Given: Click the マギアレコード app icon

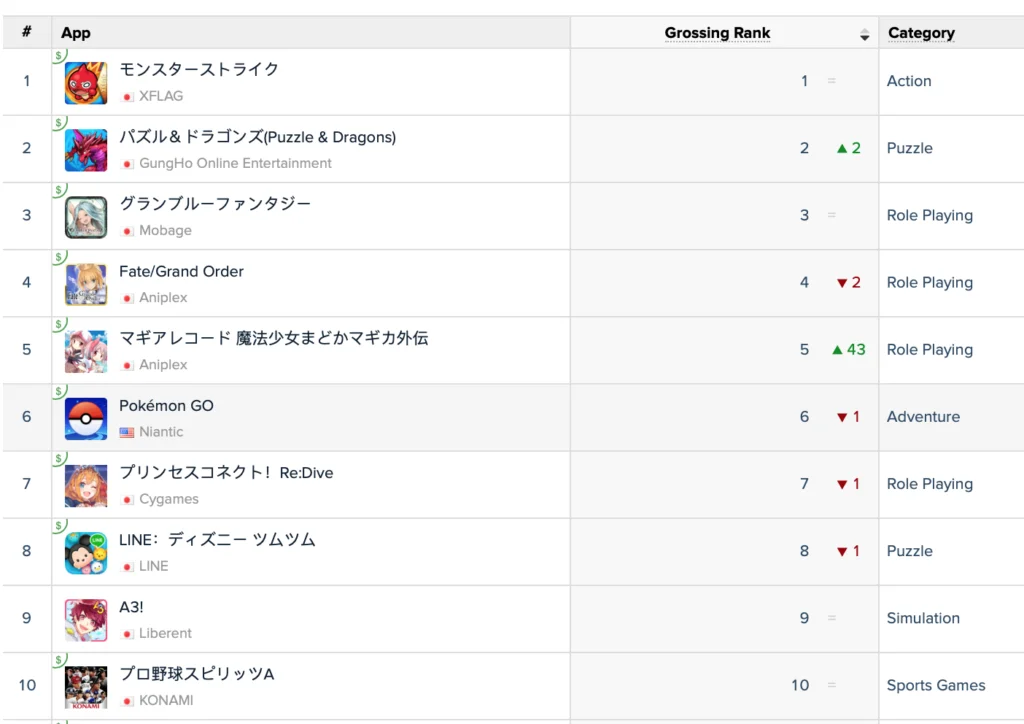Looking at the screenshot, I should point(85,350).
